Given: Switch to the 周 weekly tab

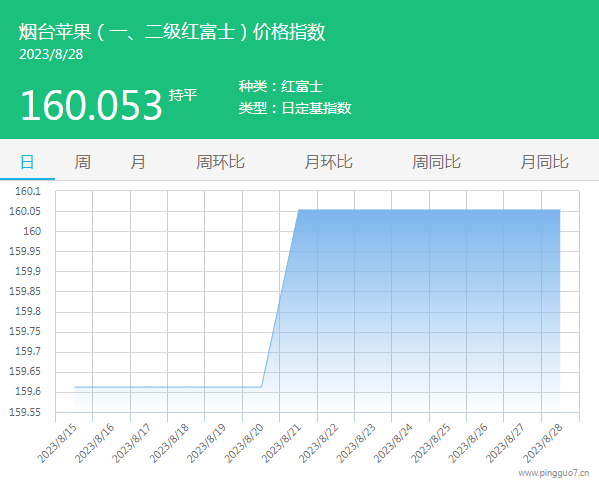Looking at the screenshot, I should click(x=83, y=162).
